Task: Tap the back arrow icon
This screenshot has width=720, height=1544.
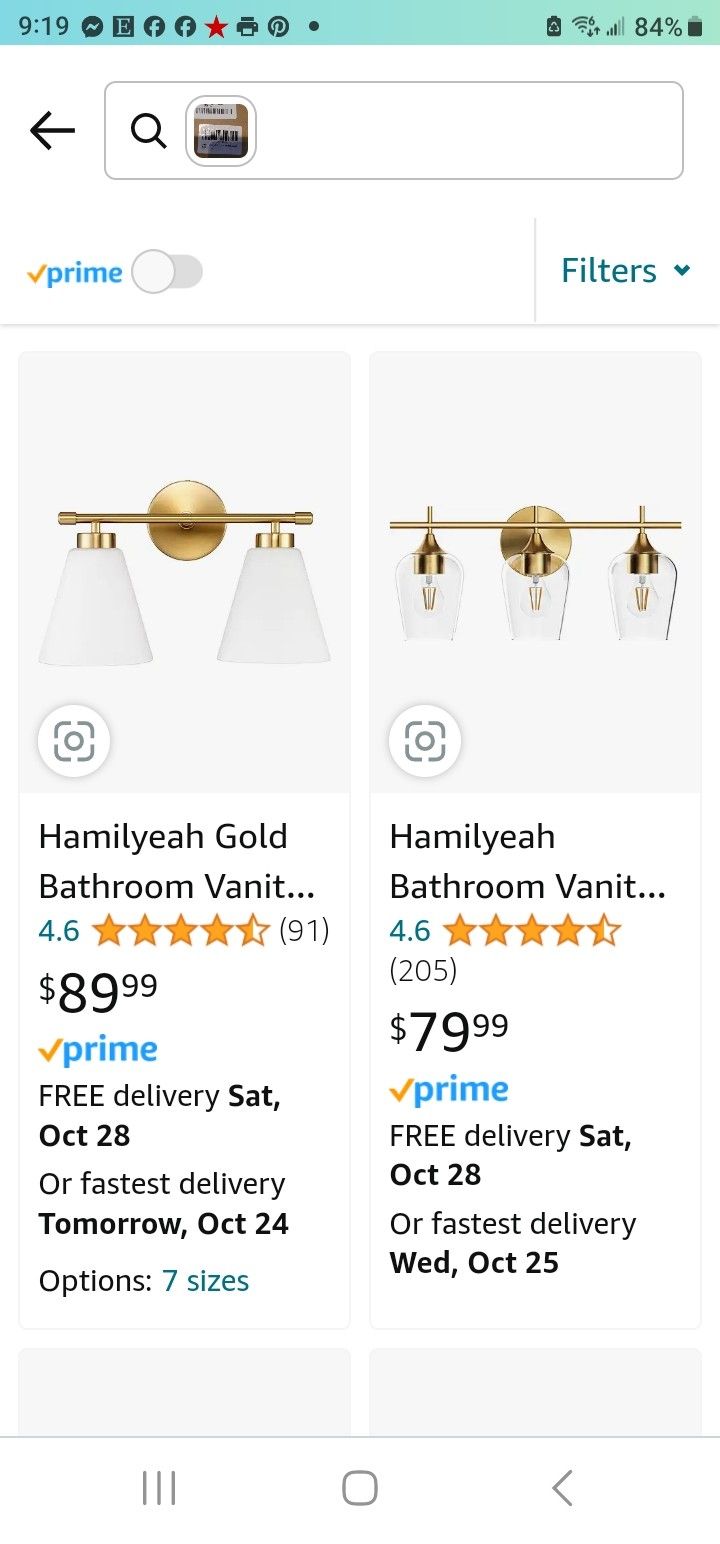Action: click(x=52, y=130)
